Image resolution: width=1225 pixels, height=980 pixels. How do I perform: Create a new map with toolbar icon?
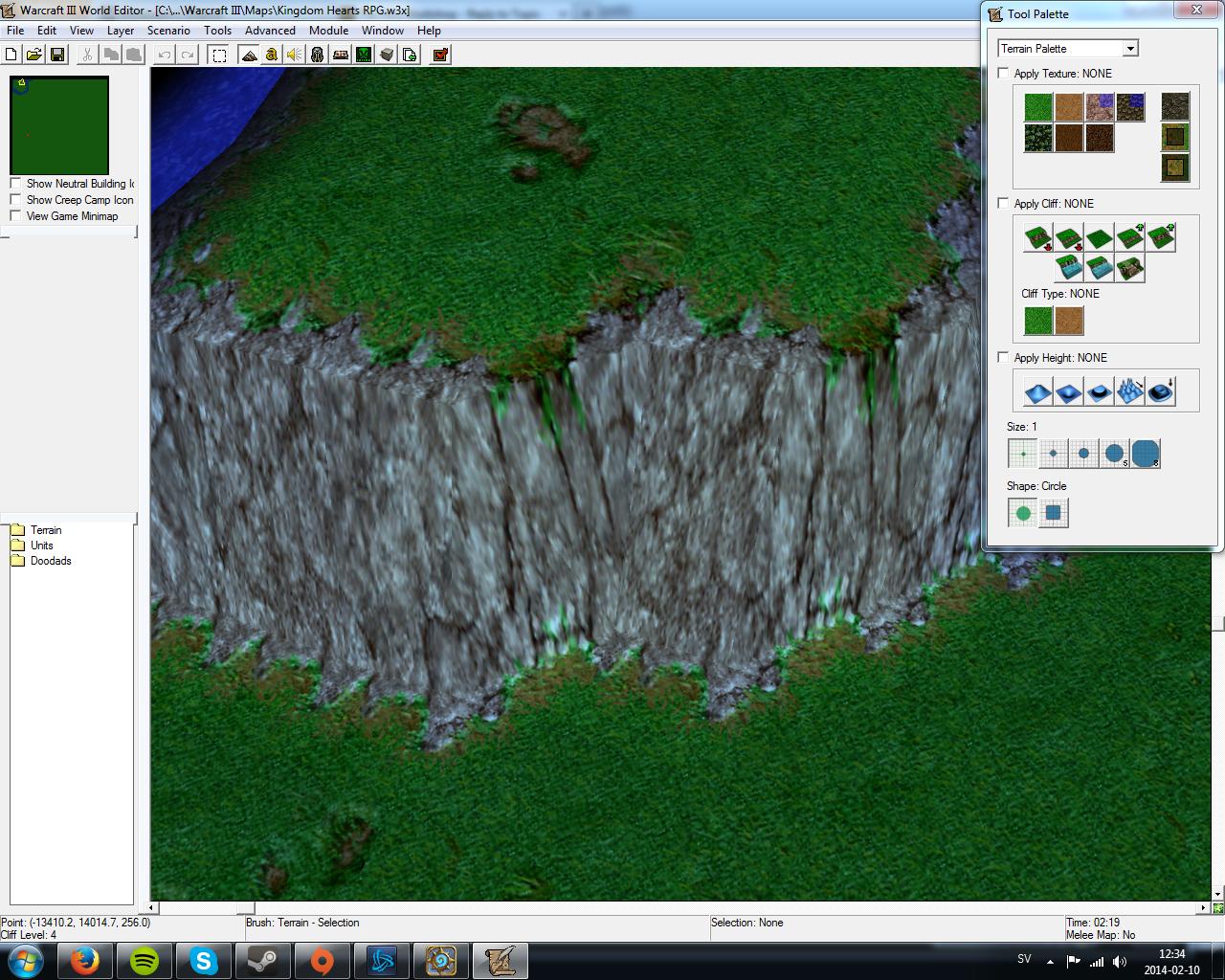click(x=11, y=55)
